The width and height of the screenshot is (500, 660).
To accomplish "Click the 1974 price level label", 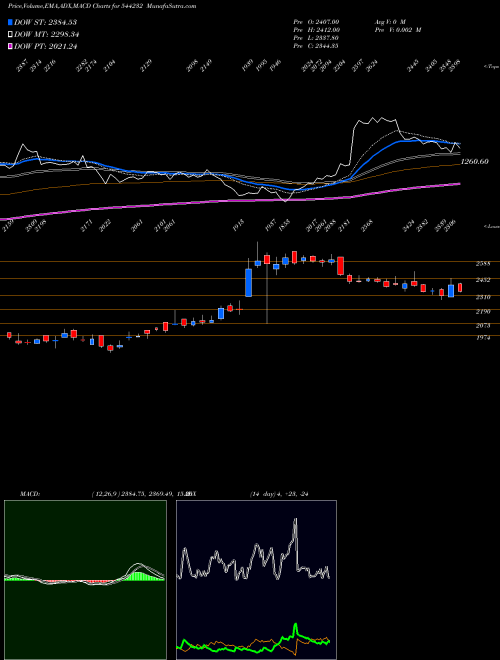I will [483, 338].
